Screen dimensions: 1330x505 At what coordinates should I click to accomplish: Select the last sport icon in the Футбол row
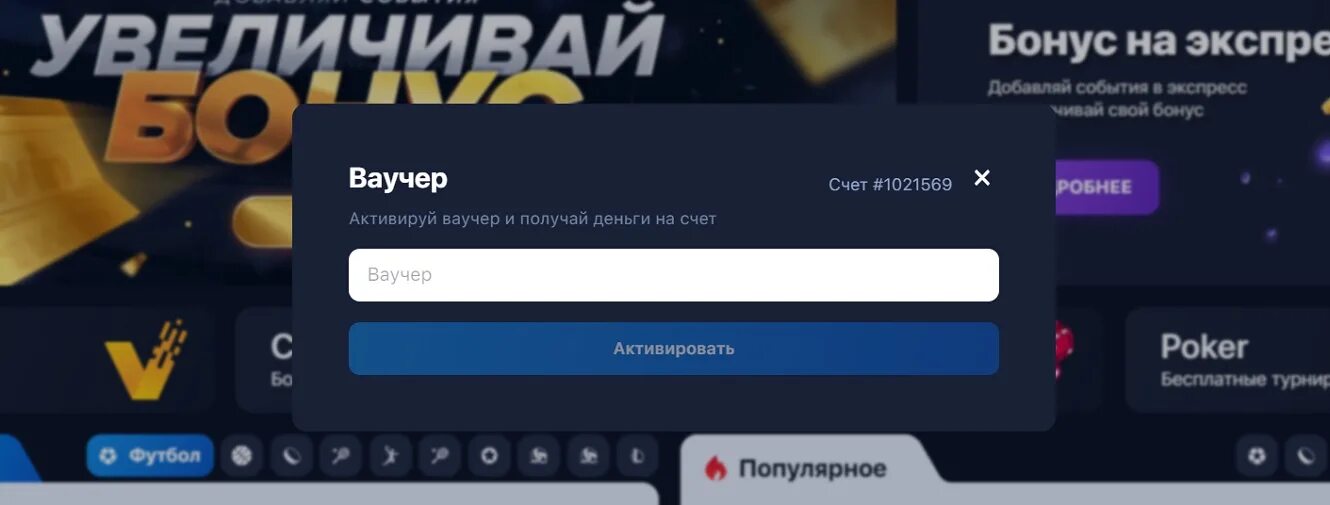(637, 456)
